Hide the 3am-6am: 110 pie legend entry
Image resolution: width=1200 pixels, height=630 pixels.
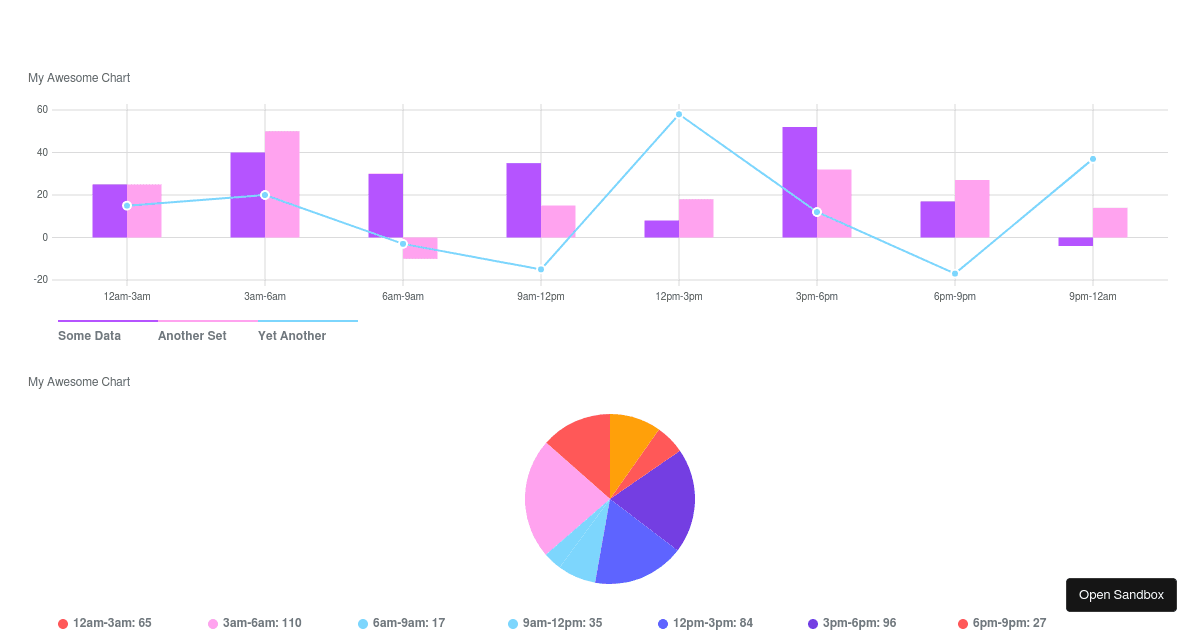263,622
